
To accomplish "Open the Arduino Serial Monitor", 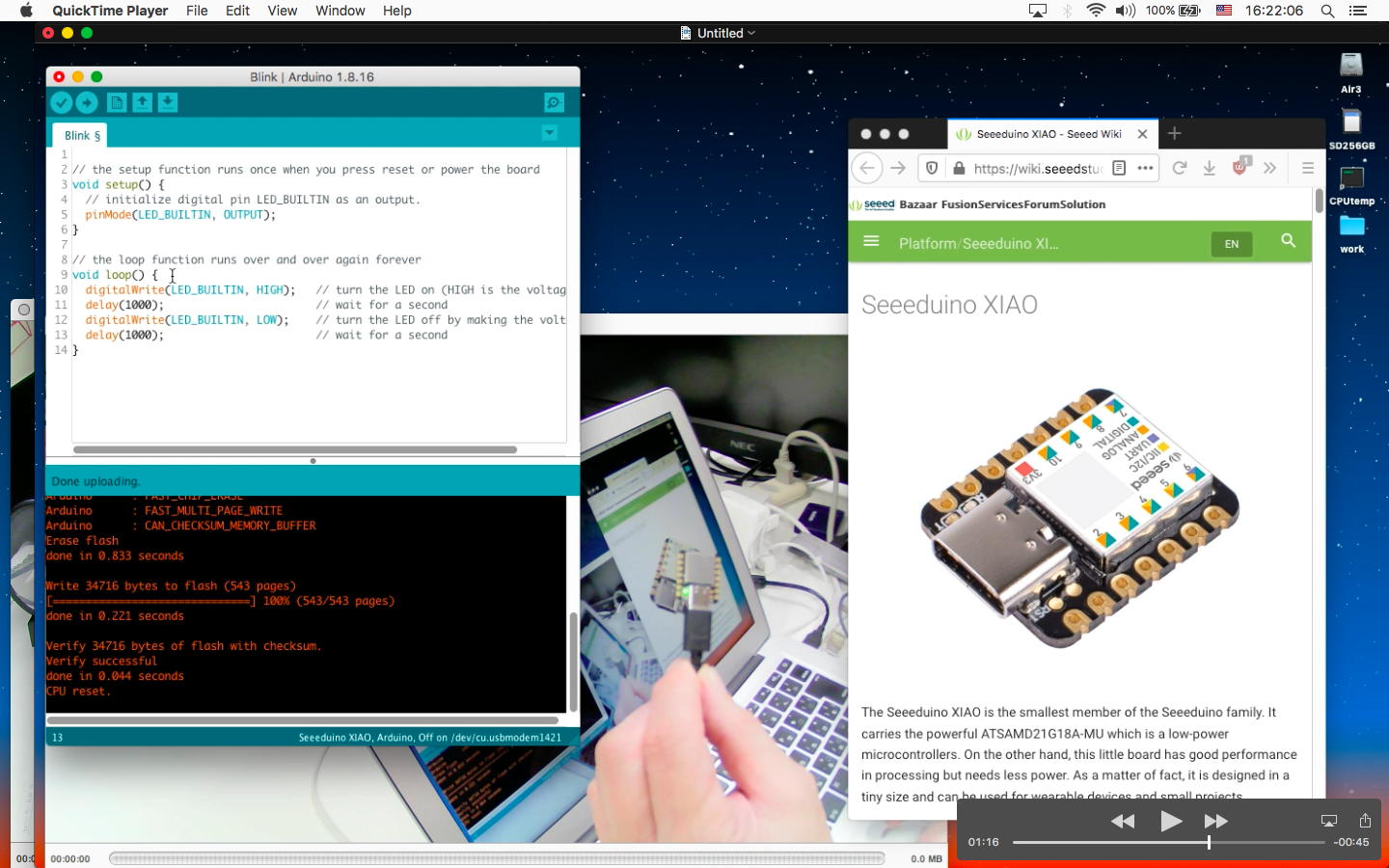I will click(x=554, y=102).
